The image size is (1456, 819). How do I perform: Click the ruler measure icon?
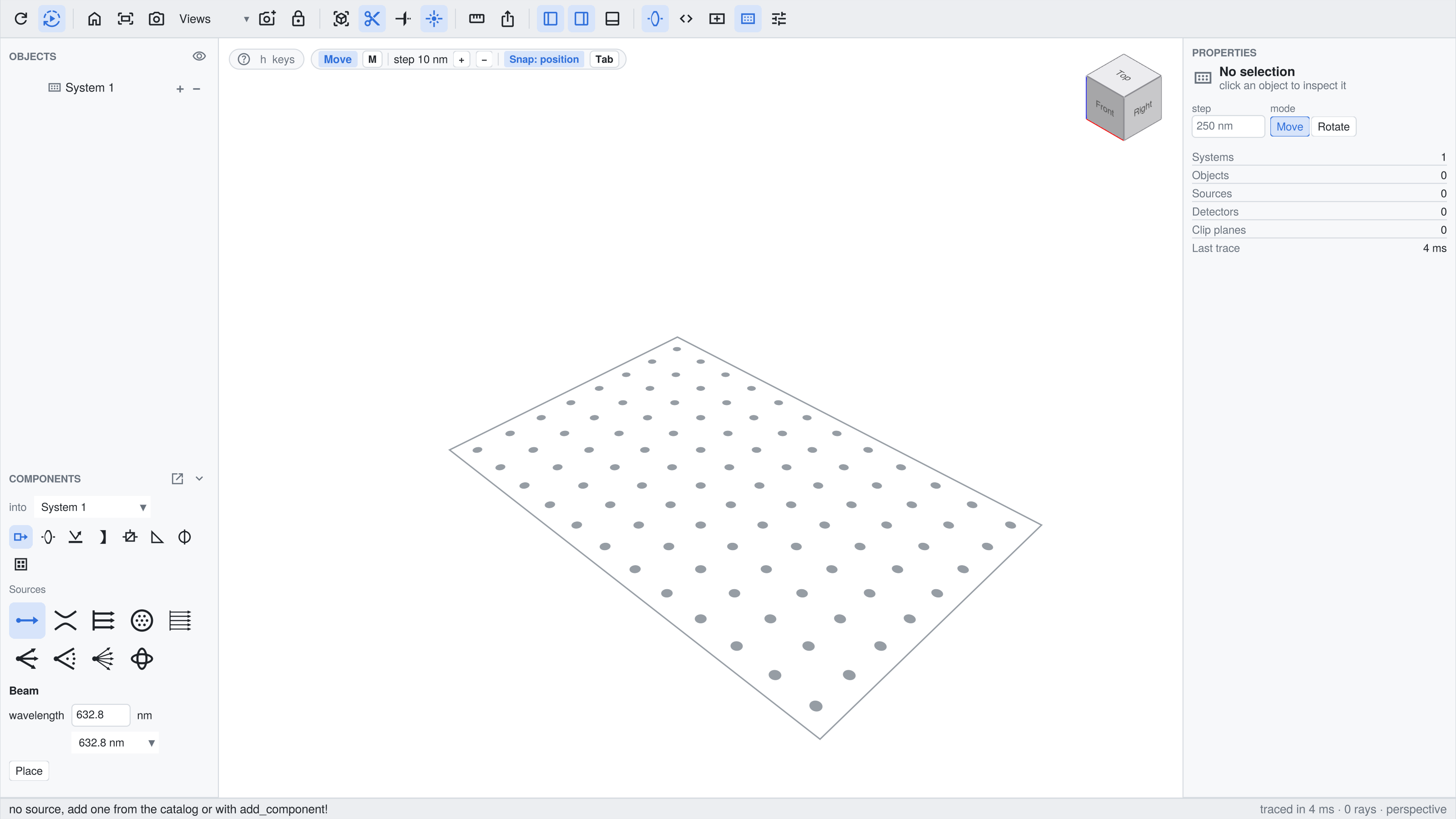pyautogui.click(x=476, y=19)
